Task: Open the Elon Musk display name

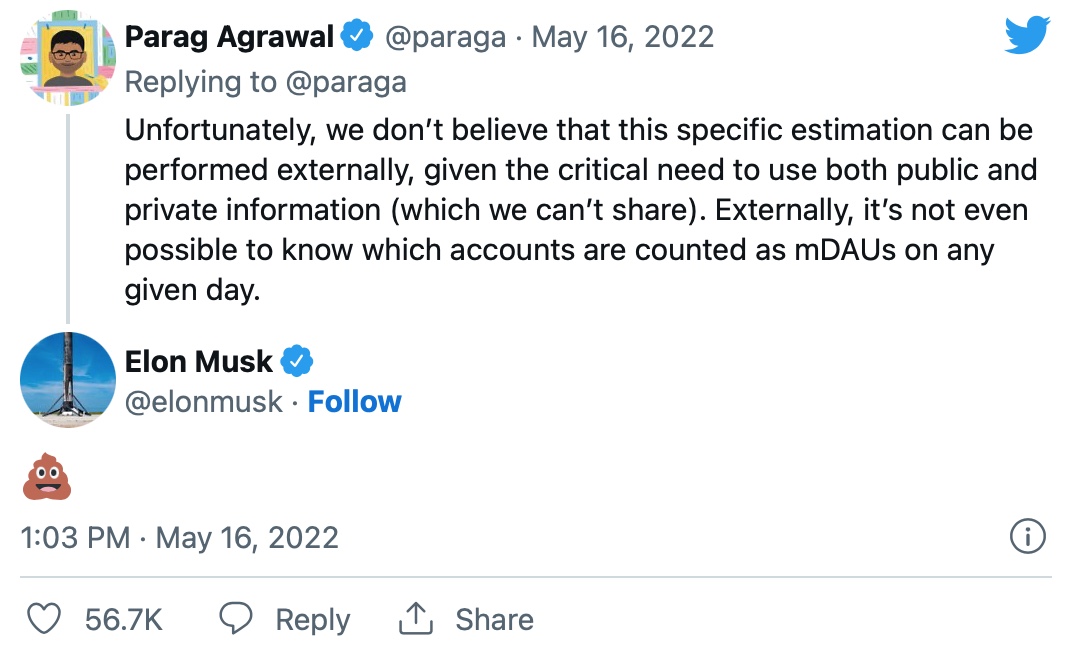Action: (x=199, y=361)
